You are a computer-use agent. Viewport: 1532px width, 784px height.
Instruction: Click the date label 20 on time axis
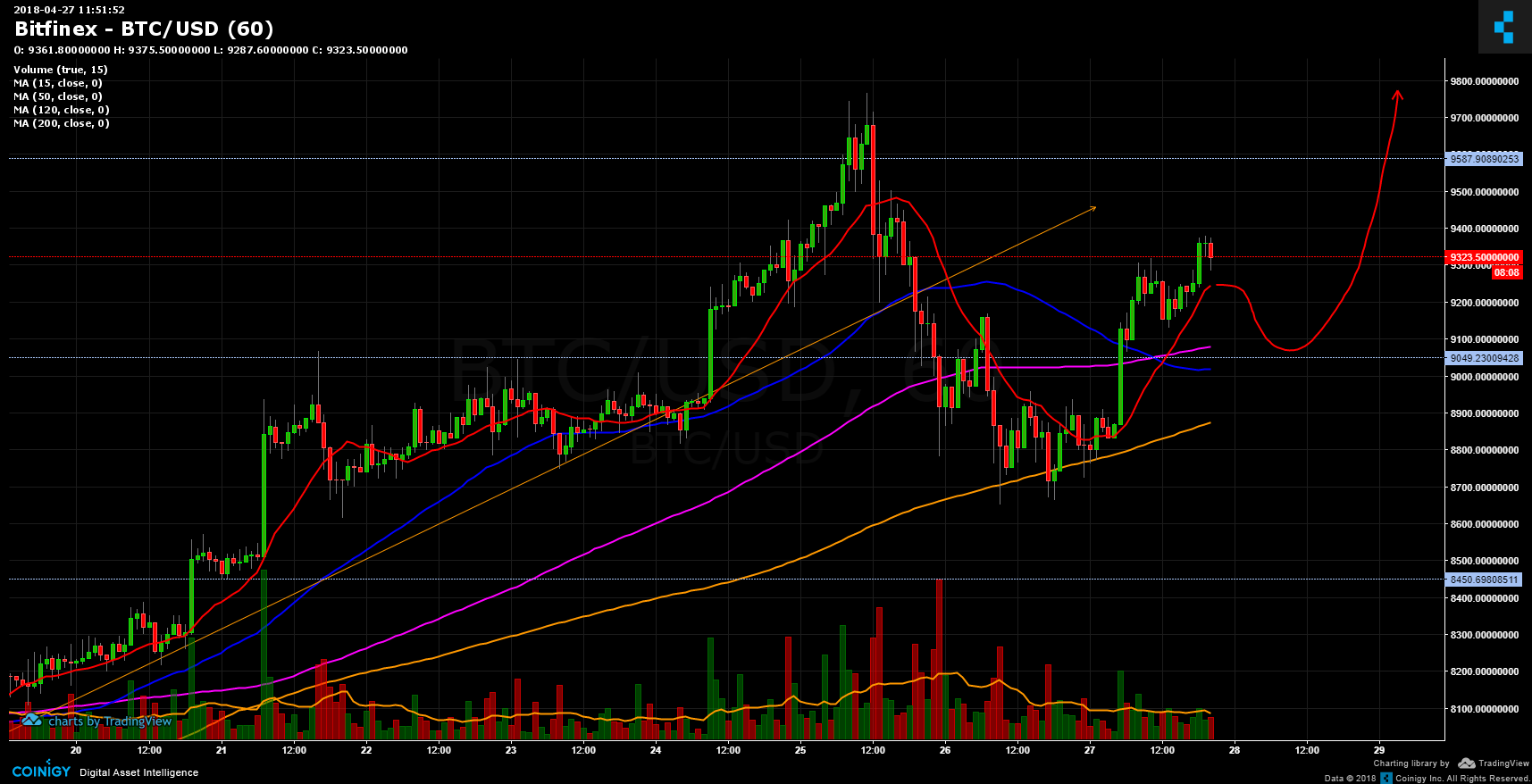click(x=76, y=750)
